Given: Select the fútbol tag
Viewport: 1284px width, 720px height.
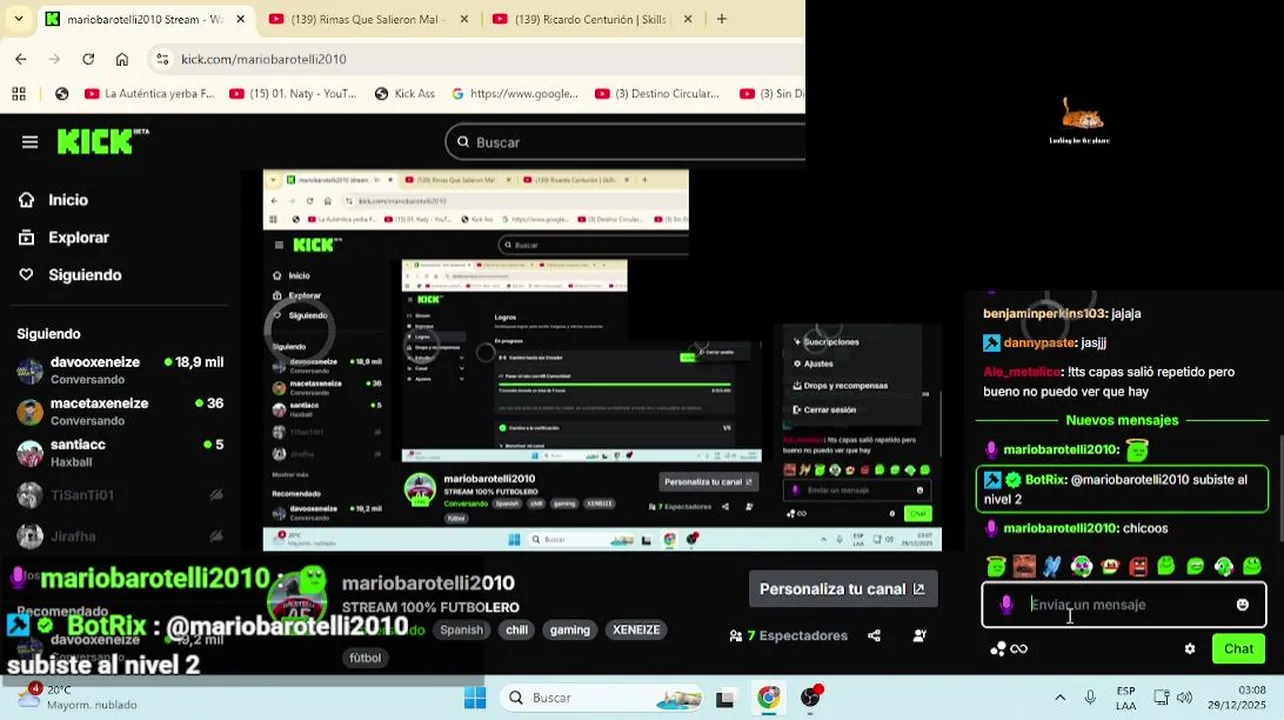Looking at the screenshot, I should coord(365,658).
